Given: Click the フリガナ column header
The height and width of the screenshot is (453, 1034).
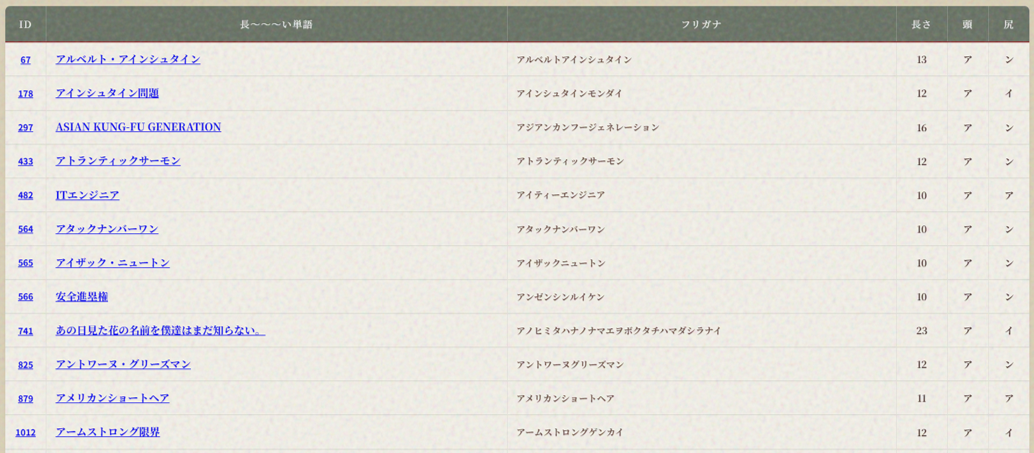Looking at the screenshot, I should [701, 24].
